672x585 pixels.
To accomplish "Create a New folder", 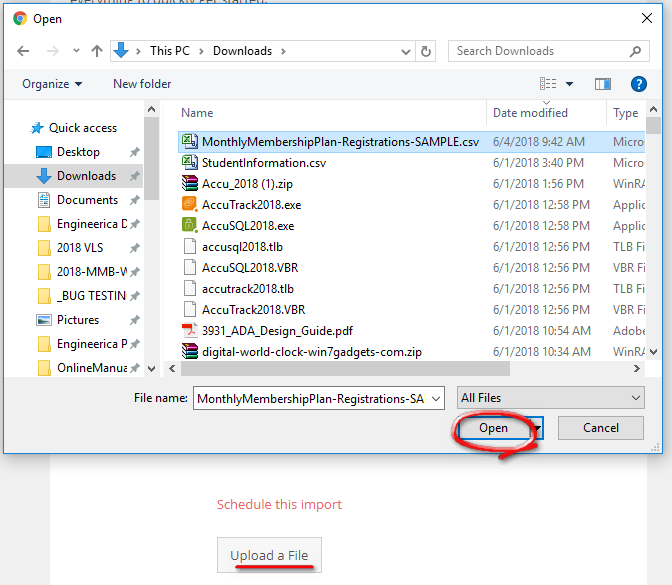I will [142, 84].
